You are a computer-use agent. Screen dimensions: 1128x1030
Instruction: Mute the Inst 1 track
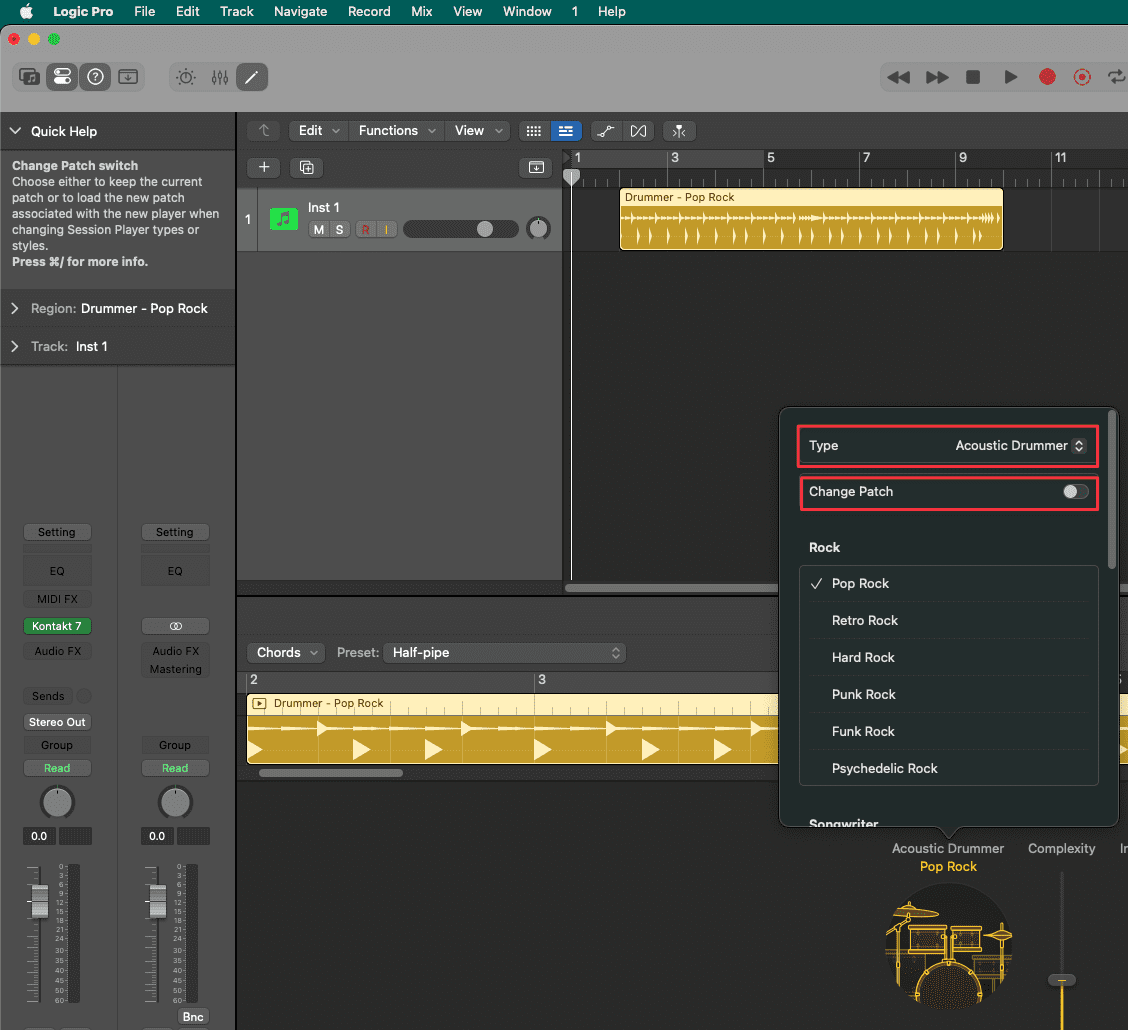[x=319, y=229]
